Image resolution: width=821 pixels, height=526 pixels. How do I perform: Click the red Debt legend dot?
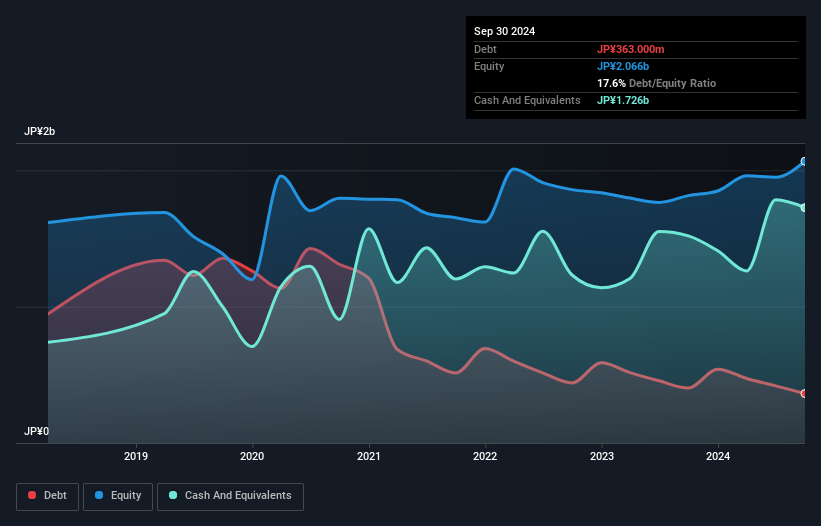(x=32, y=495)
